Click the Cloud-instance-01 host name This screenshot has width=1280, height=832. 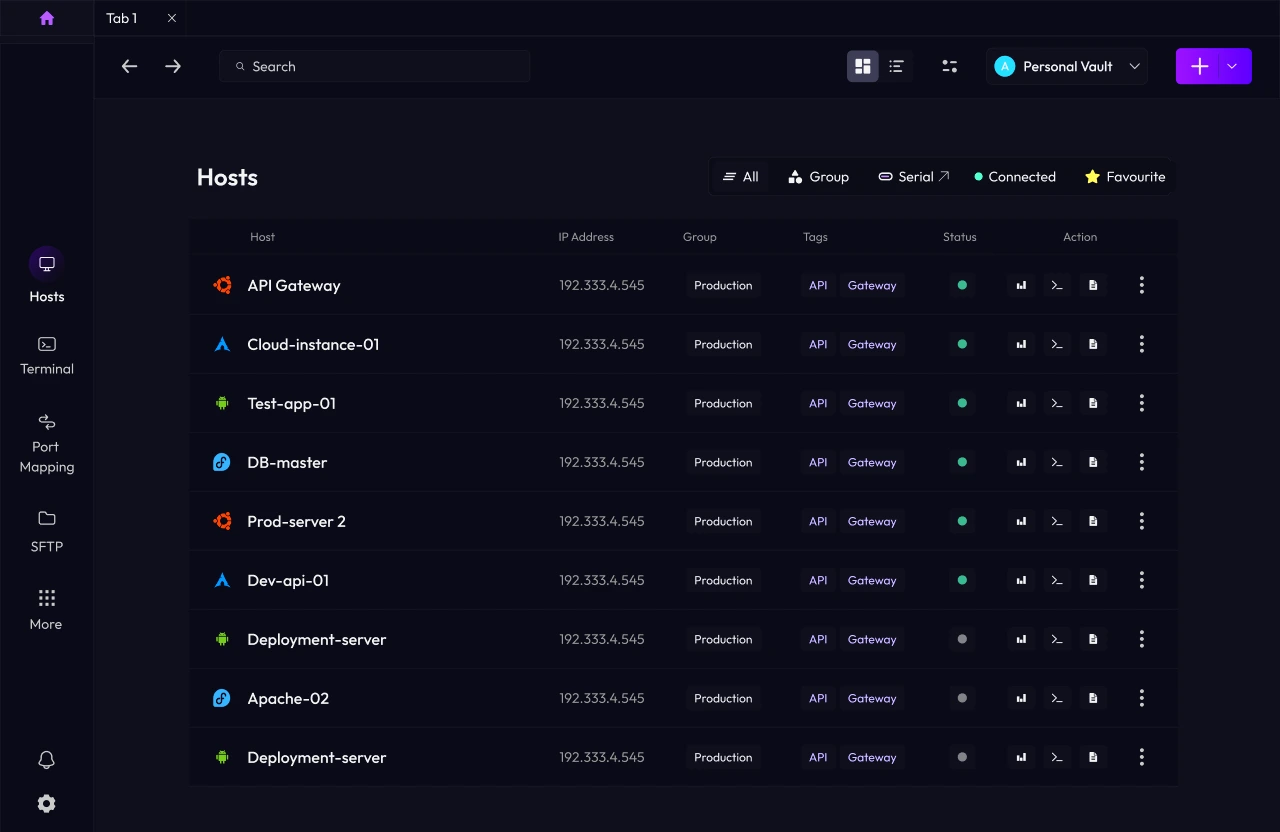click(313, 344)
